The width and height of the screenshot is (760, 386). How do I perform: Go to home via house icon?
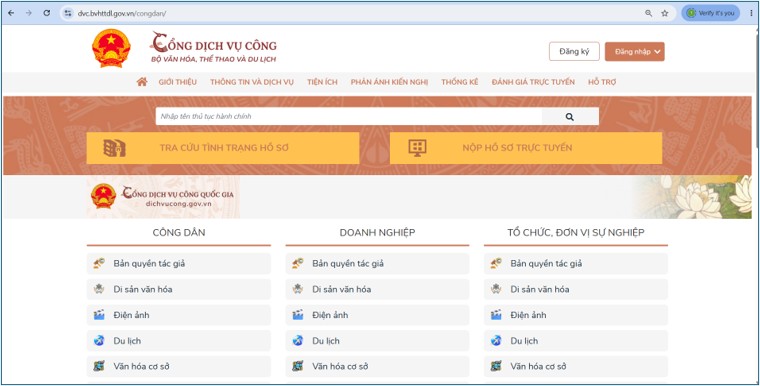142,81
